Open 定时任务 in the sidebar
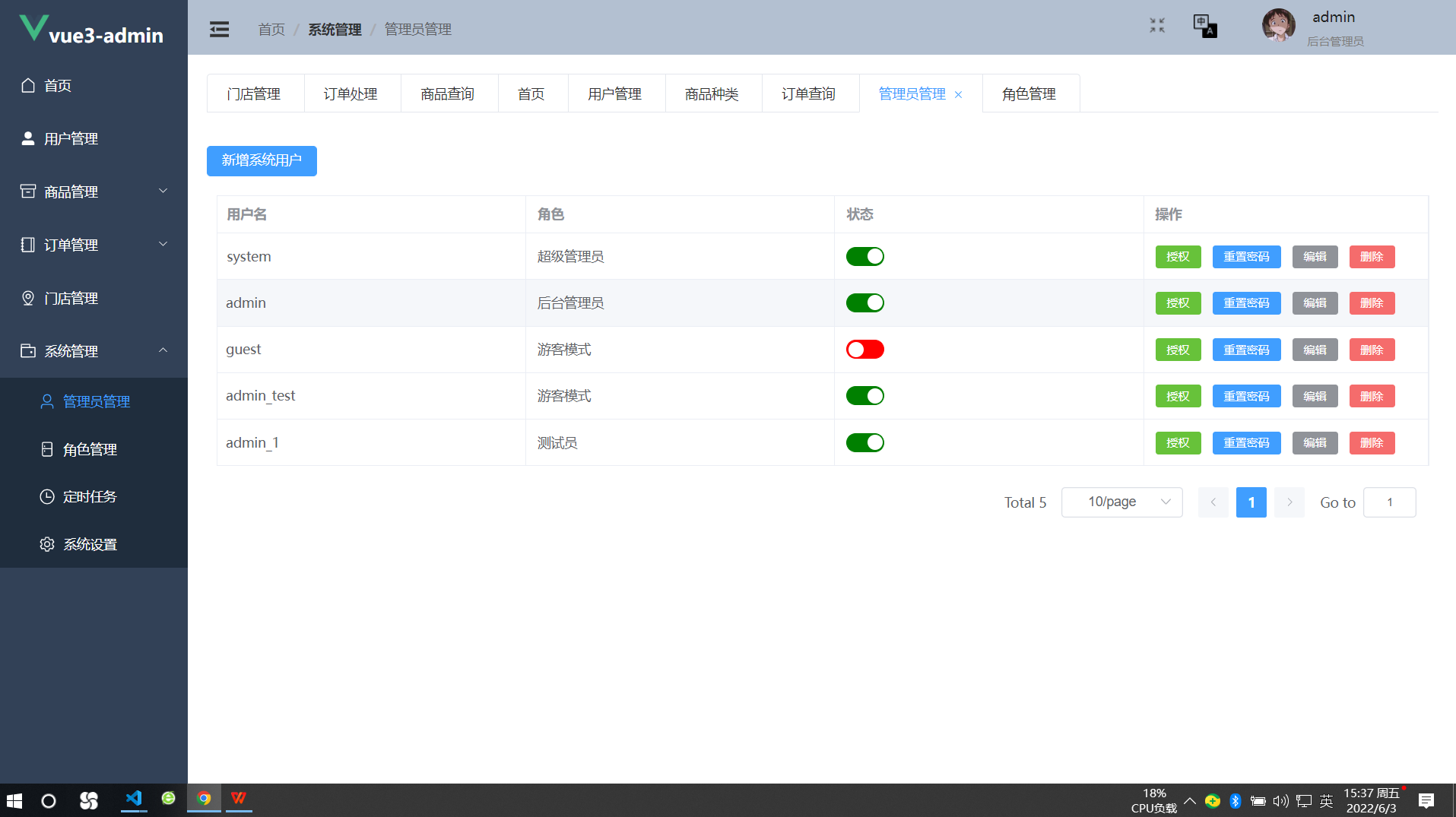This screenshot has width=1456, height=817. [94, 496]
